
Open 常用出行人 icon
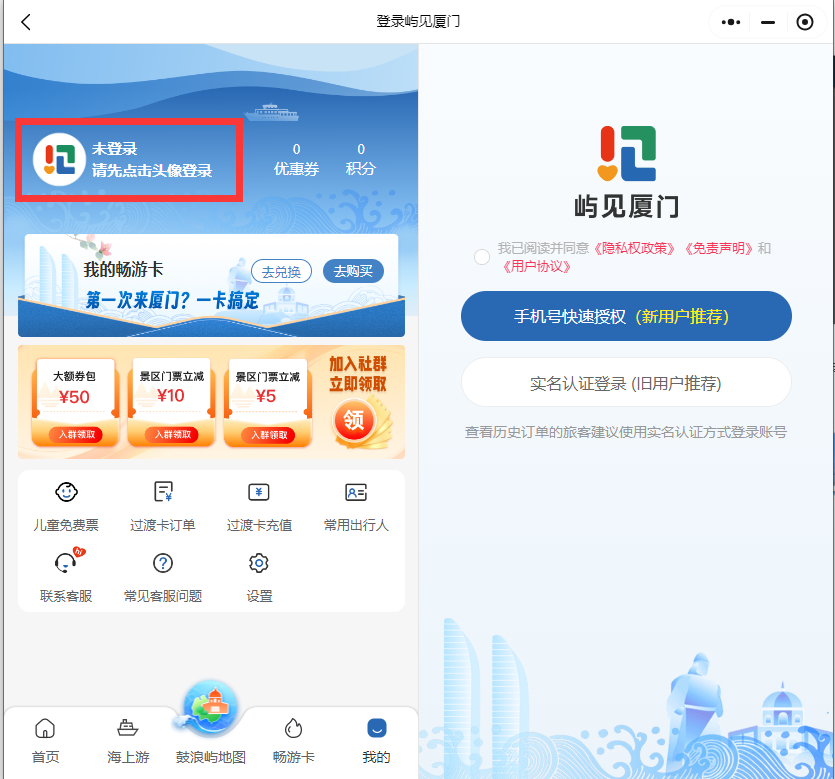(x=356, y=492)
